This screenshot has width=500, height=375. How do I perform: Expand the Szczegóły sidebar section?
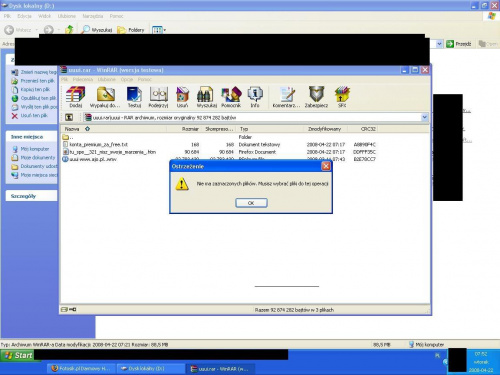32,196
